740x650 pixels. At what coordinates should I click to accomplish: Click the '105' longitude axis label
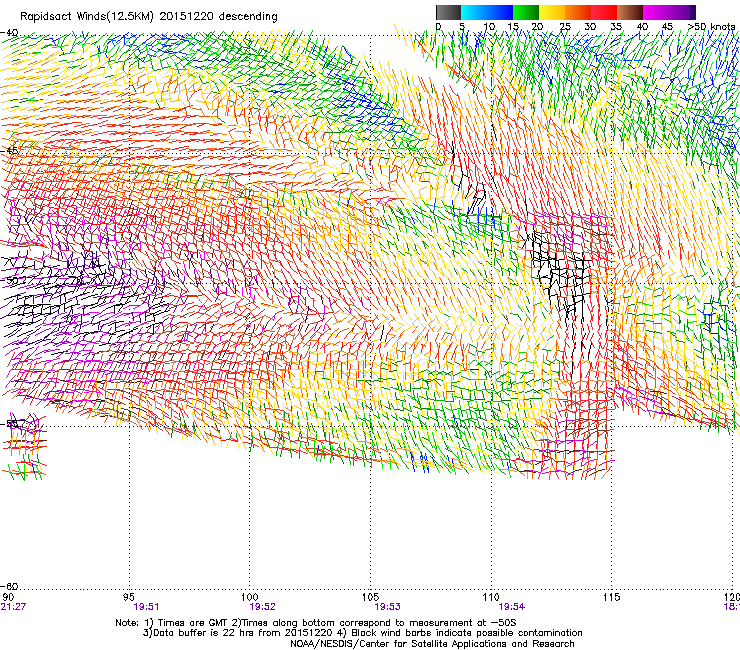coord(370,597)
